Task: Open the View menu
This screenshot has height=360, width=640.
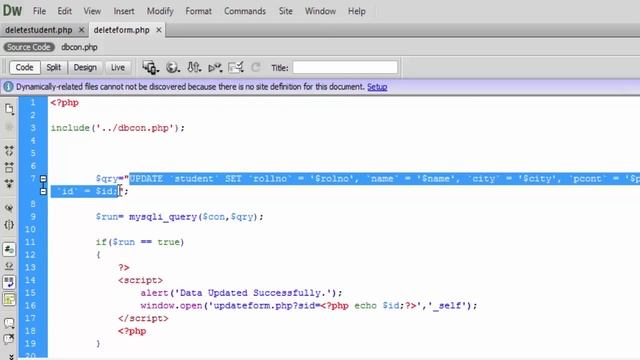Action: [x=92, y=11]
